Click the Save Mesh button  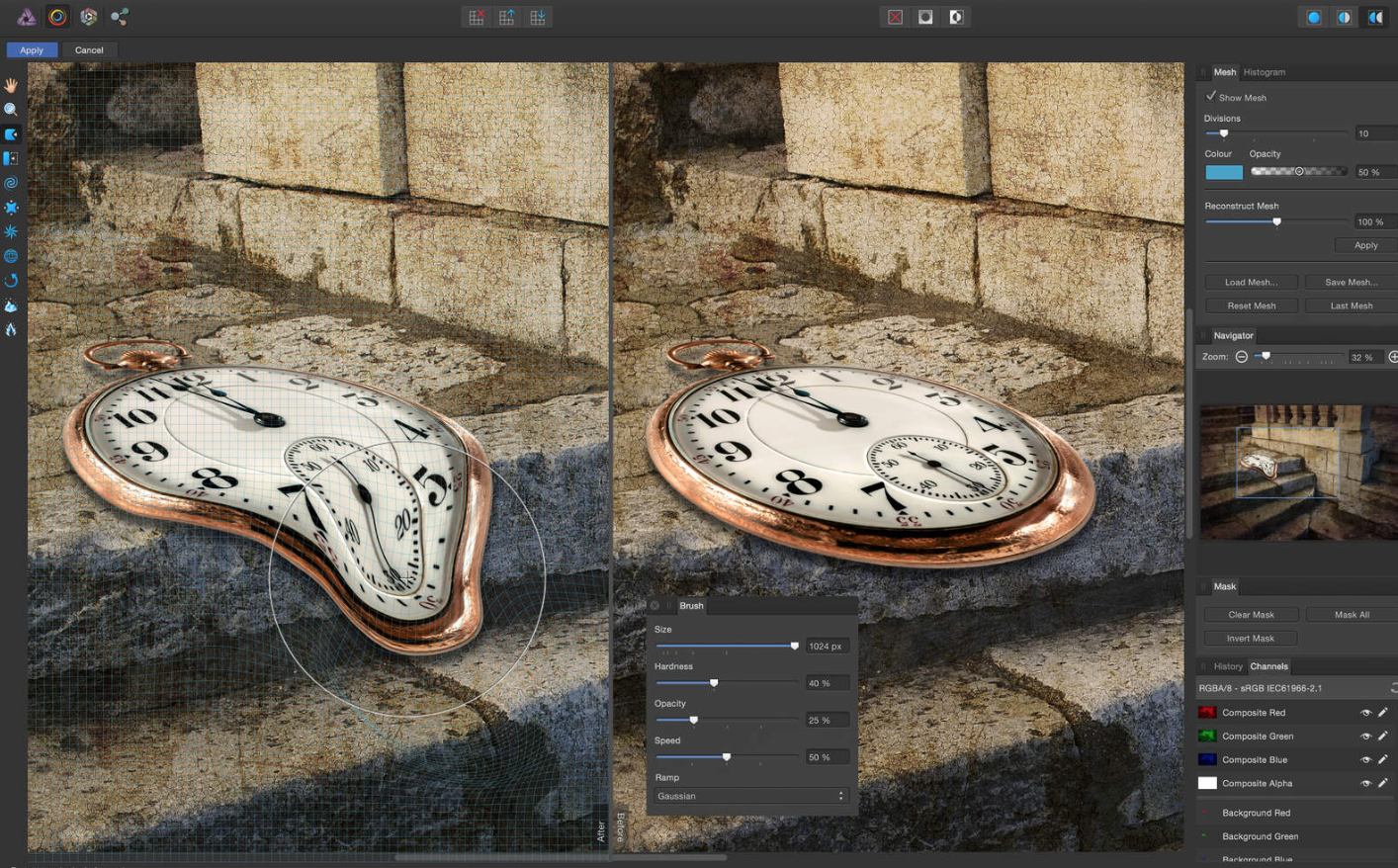[1351, 282]
